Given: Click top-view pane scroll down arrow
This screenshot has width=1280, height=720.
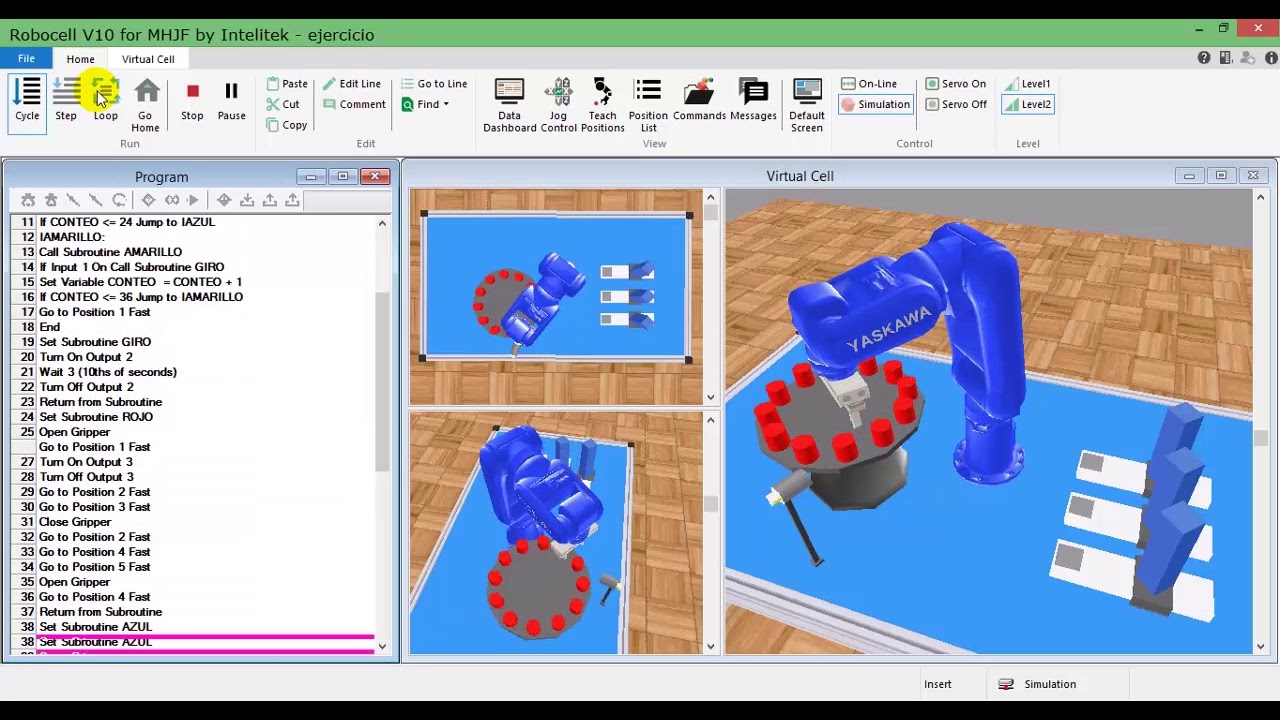Looking at the screenshot, I should [710, 397].
